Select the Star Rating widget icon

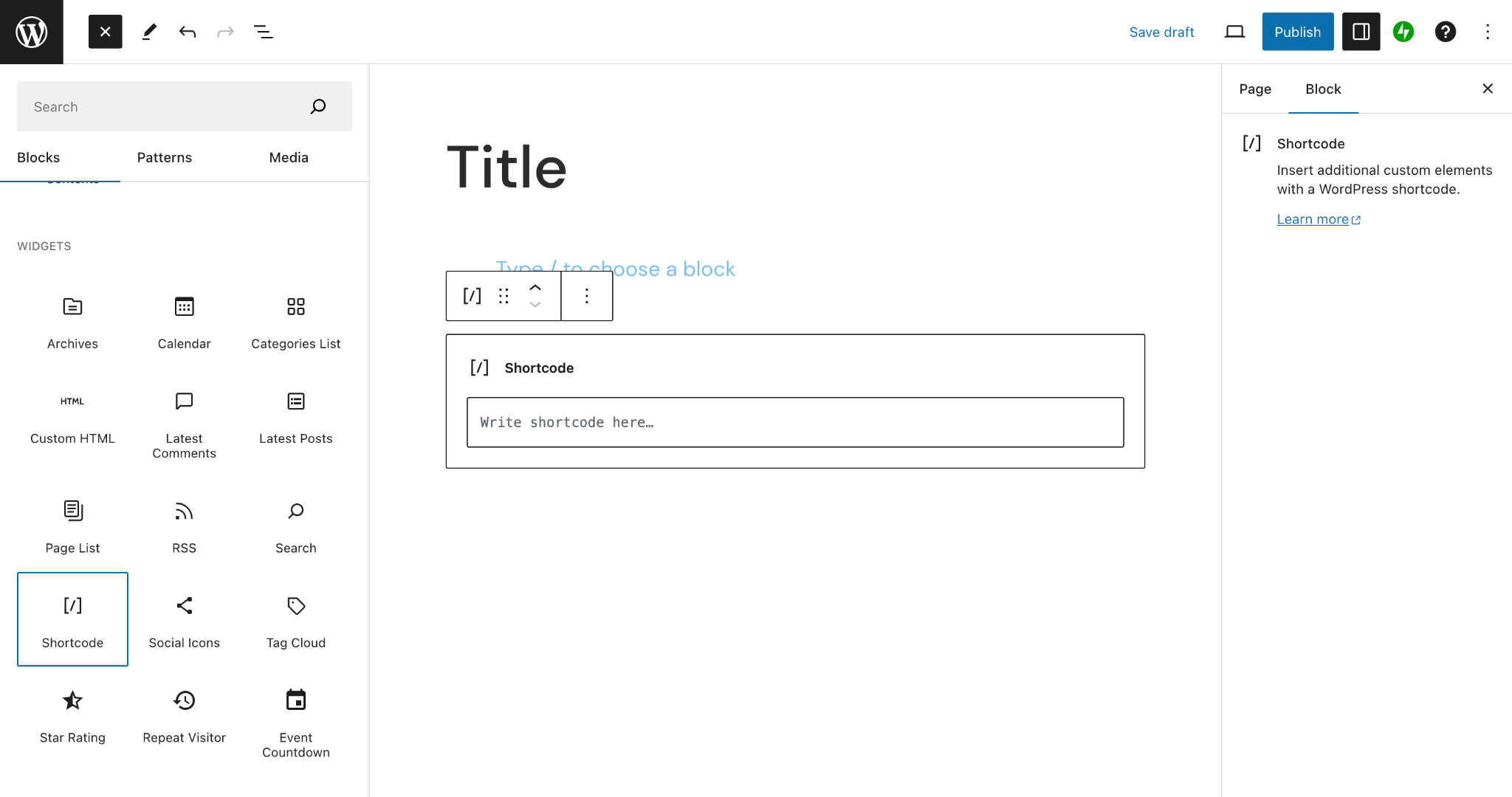coord(72,700)
